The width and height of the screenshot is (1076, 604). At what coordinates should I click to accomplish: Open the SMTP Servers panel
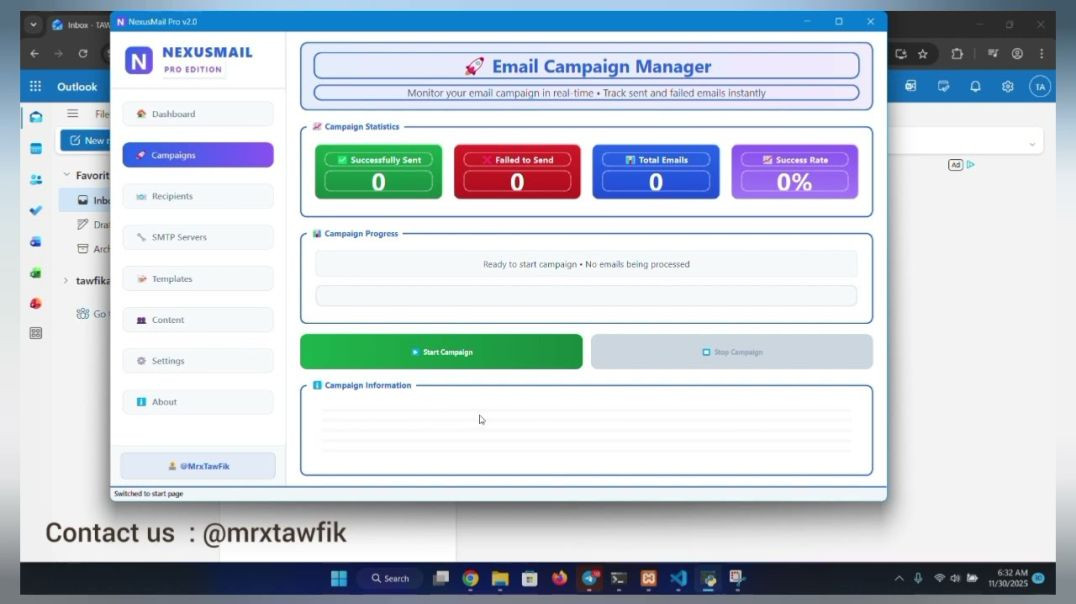[197, 237]
